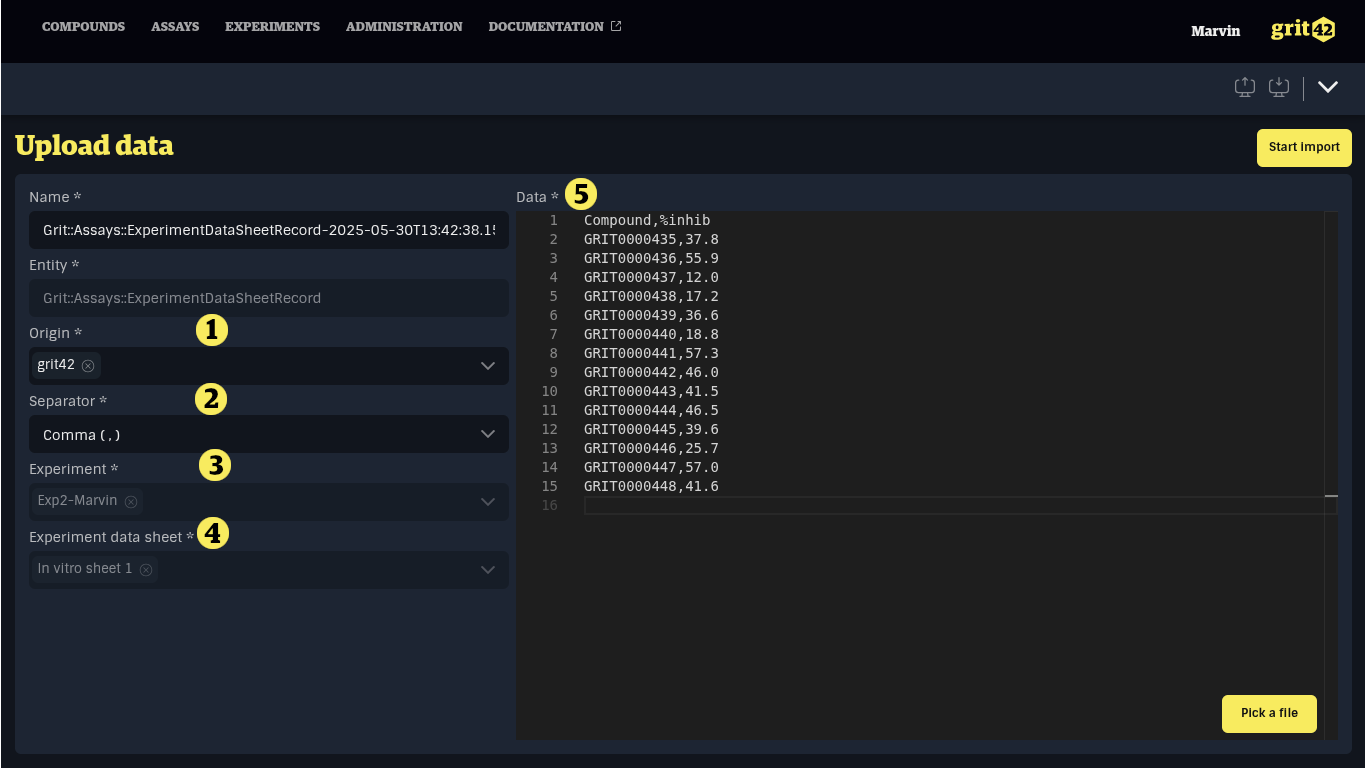Viewport: 1365px width, 768px height.
Task: Open the Documentation link
Action: tap(546, 27)
